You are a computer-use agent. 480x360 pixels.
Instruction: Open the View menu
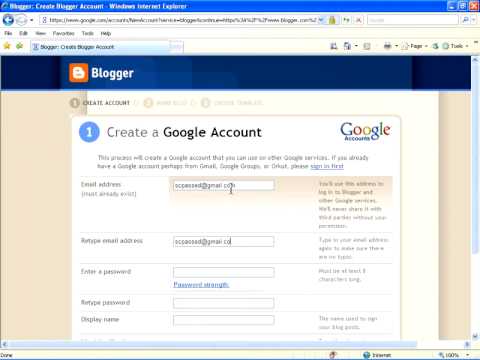click(40, 33)
